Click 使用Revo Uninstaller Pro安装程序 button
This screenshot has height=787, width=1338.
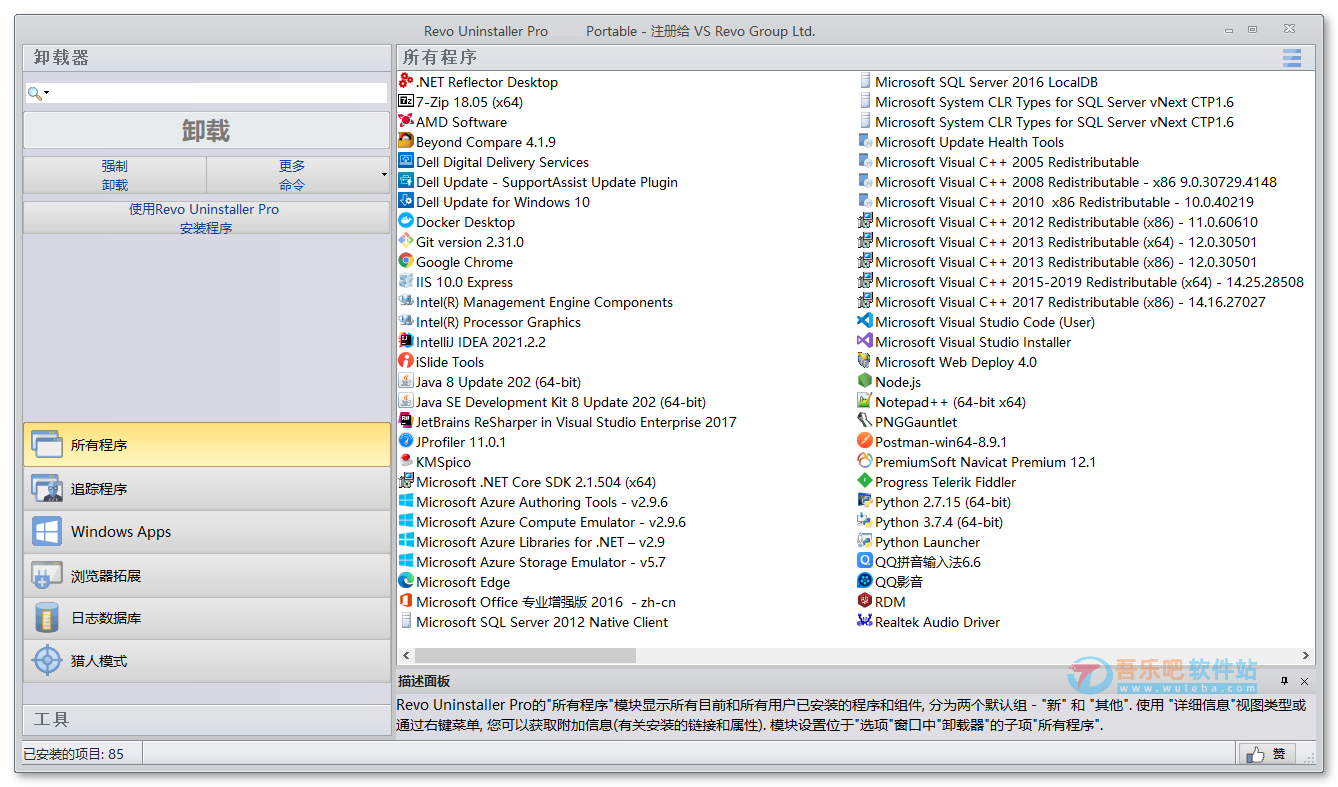click(x=207, y=218)
